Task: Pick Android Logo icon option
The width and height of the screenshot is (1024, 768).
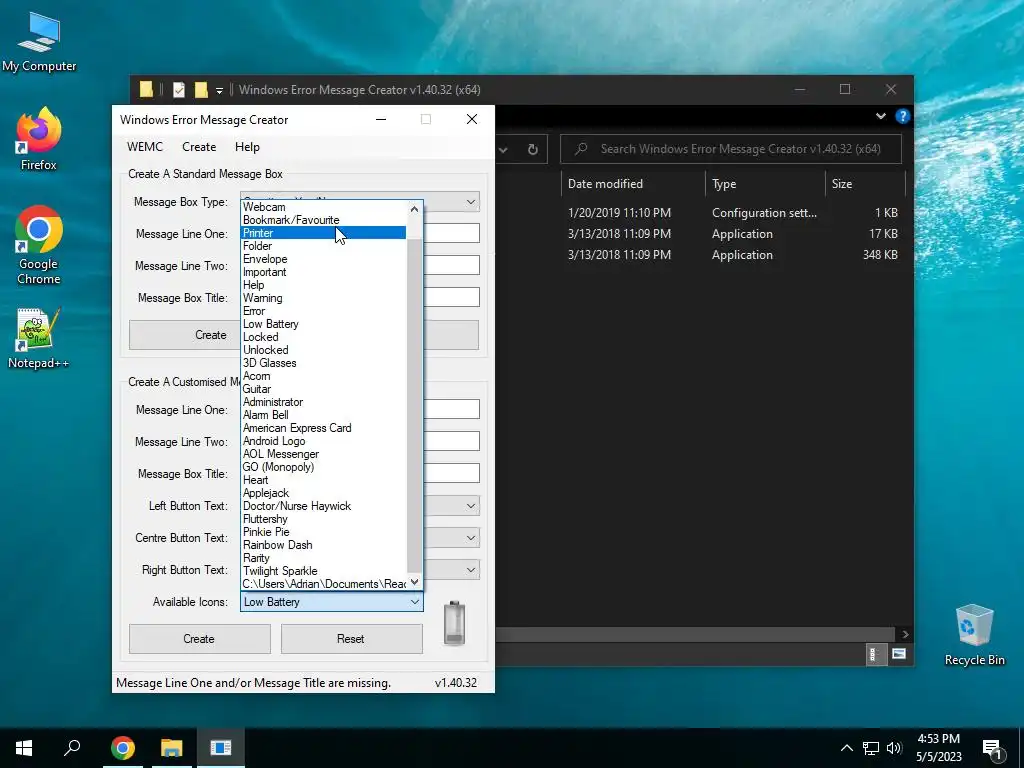Action: pyautogui.click(x=324, y=441)
